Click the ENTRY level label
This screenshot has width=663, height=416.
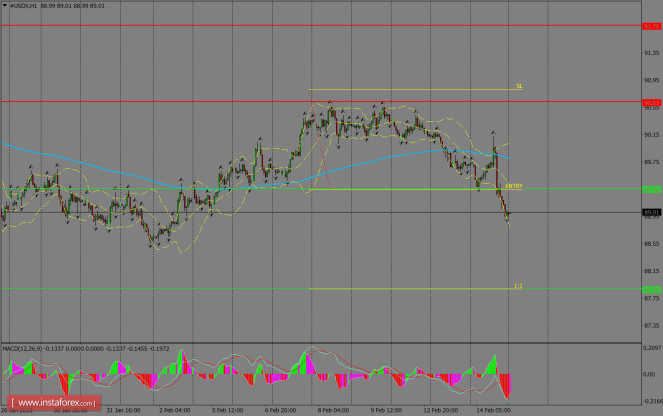(x=514, y=186)
